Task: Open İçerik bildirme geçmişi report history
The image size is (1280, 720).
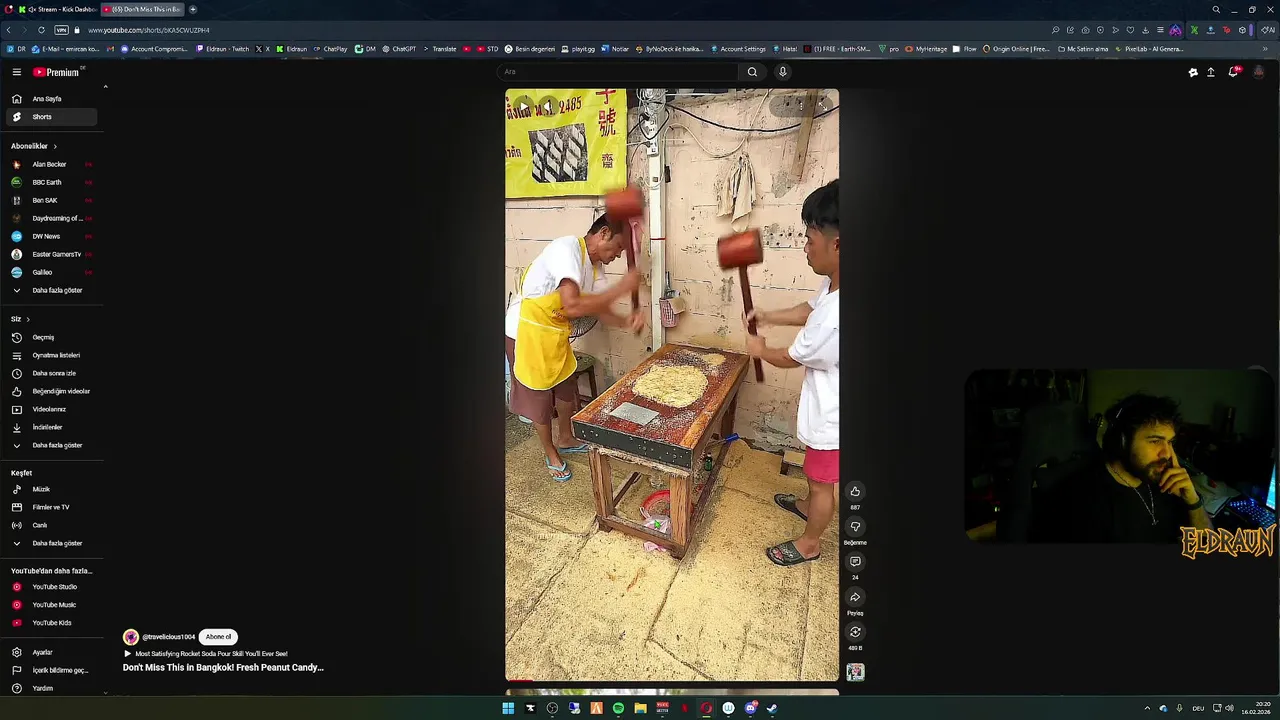Action: 49,670
